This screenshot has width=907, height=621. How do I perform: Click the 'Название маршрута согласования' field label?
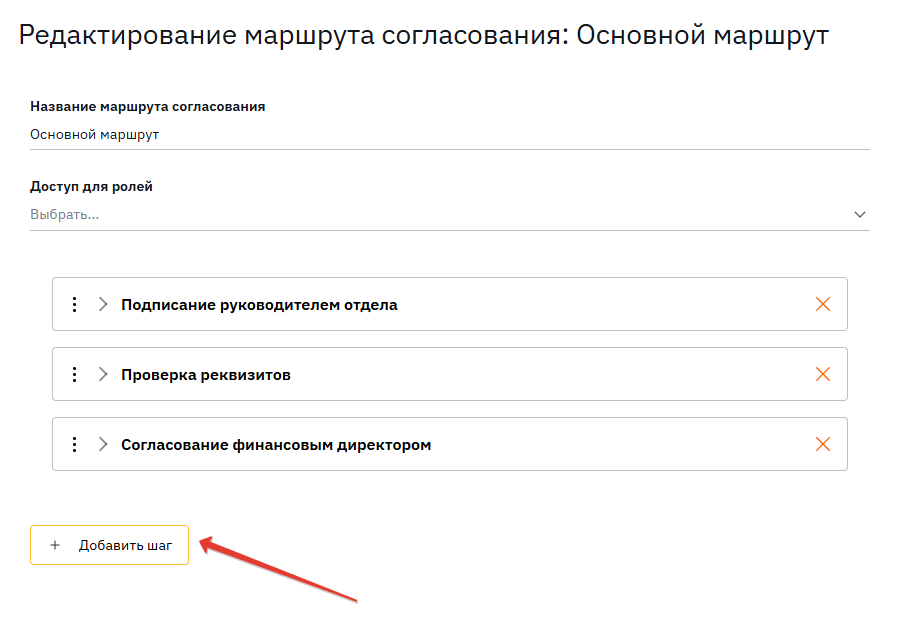point(148,106)
